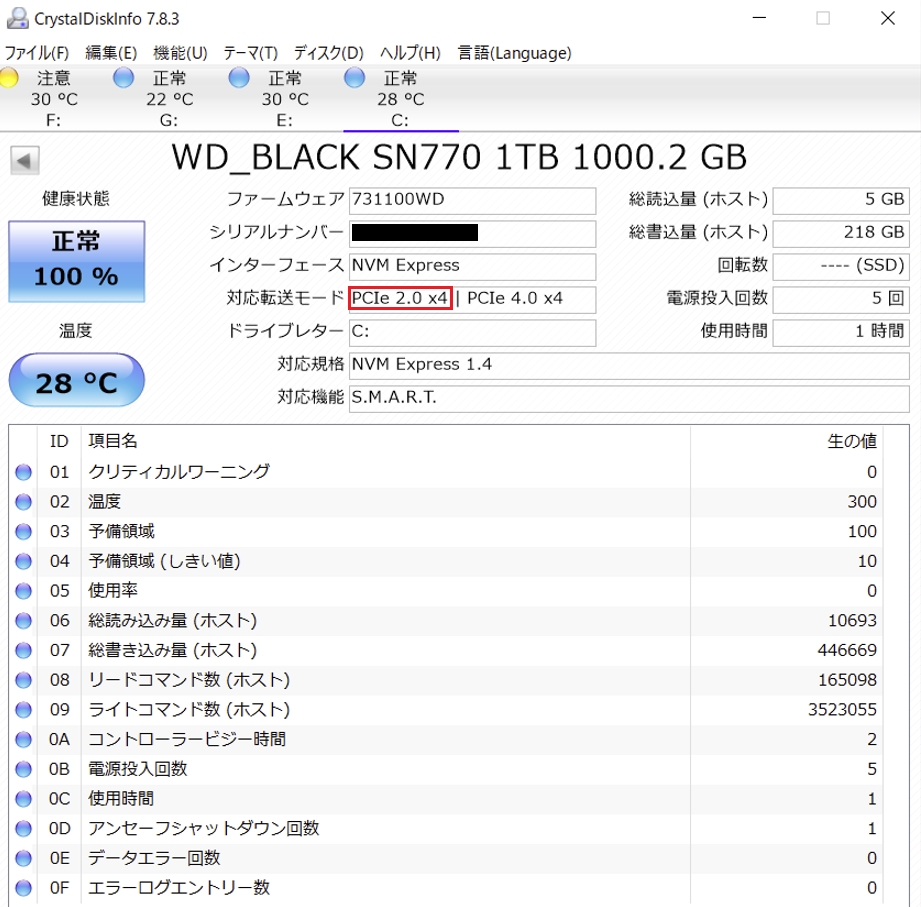Click the yellow caution status icon for F:
Image resolution: width=921 pixels, height=907 pixels.
(8, 78)
